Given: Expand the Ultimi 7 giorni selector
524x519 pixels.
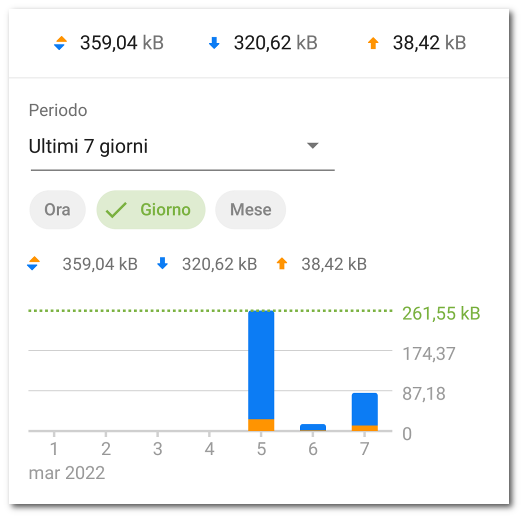Looking at the screenshot, I should 182,146.
